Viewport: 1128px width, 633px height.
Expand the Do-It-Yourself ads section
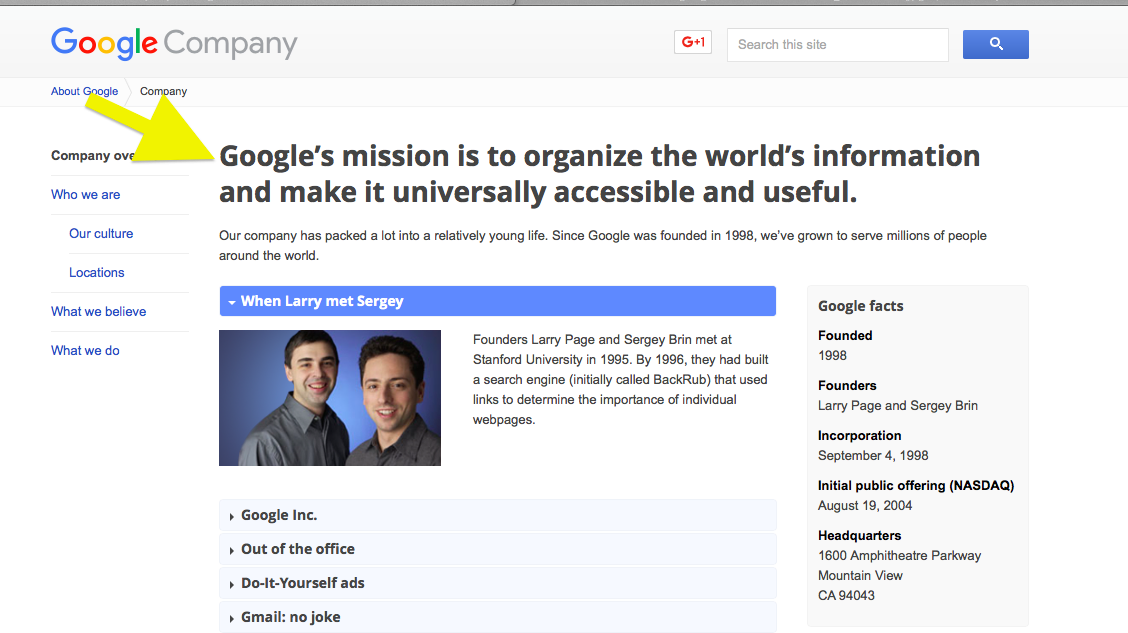(497, 583)
